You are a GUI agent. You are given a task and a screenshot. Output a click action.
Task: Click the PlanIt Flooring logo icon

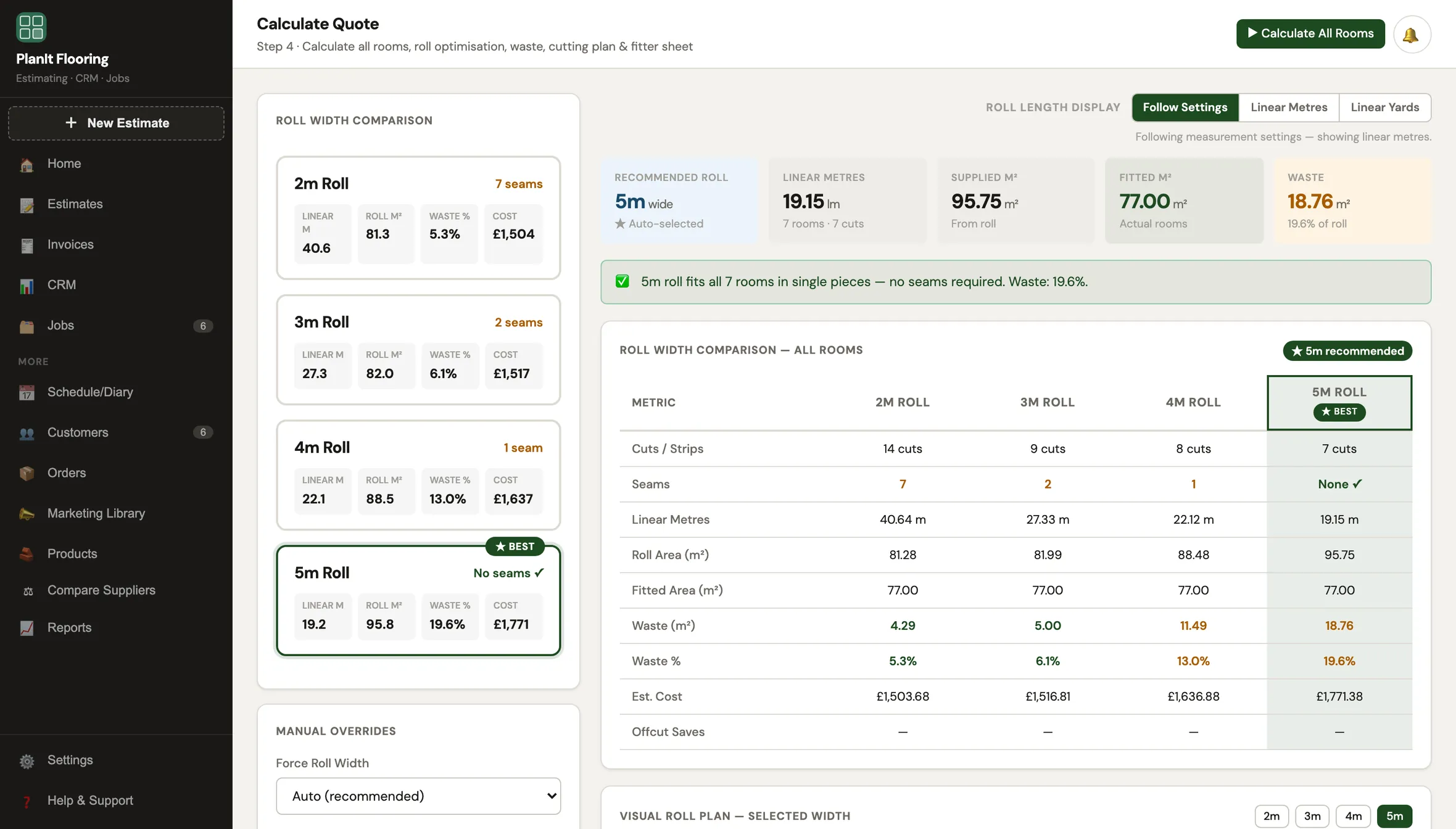tap(31, 27)
